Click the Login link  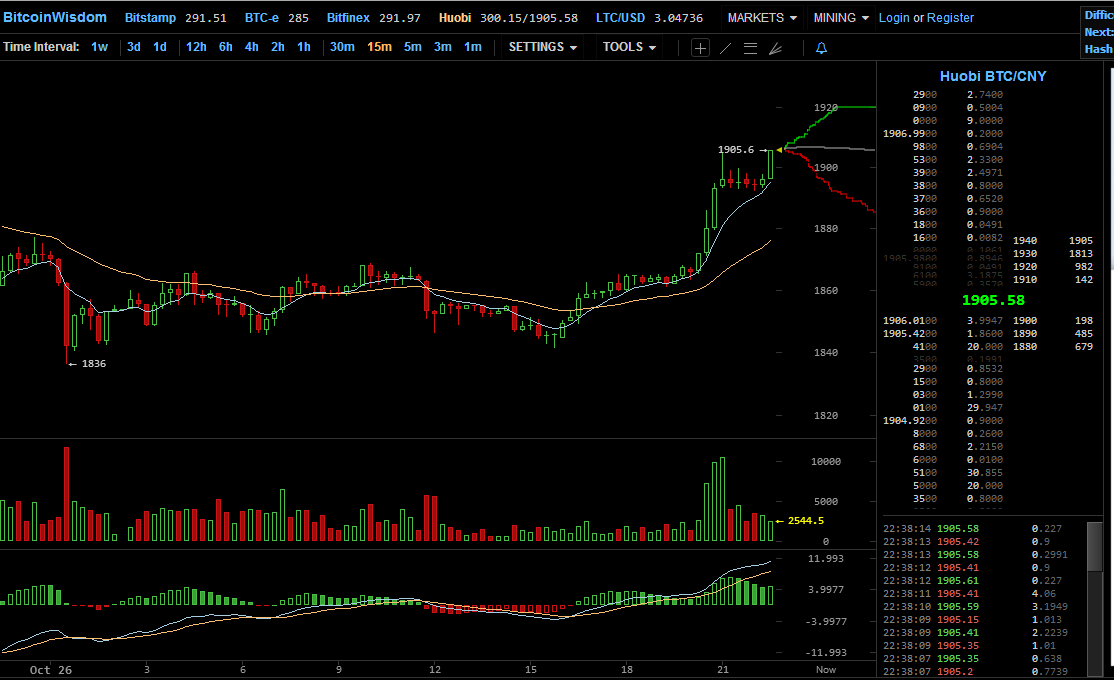pos(894,18)
